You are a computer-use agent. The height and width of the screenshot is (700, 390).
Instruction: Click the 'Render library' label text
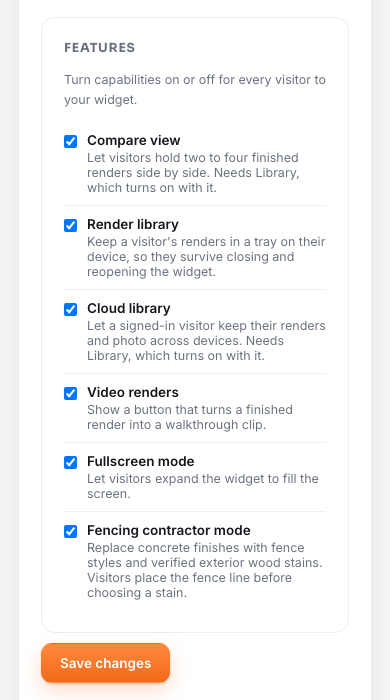[x=133, y=224]
